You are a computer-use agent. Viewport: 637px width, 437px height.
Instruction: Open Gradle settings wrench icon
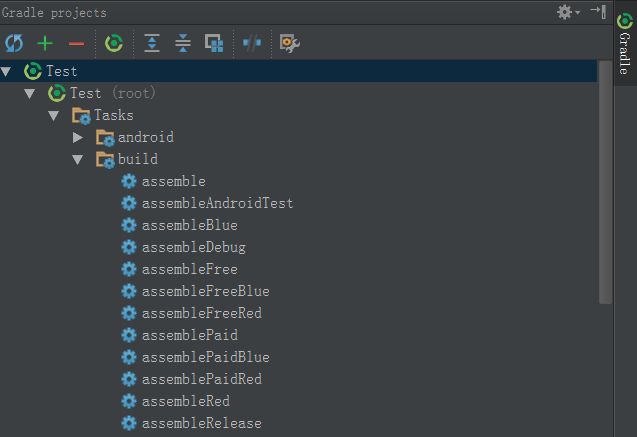(x=290, y=43)
